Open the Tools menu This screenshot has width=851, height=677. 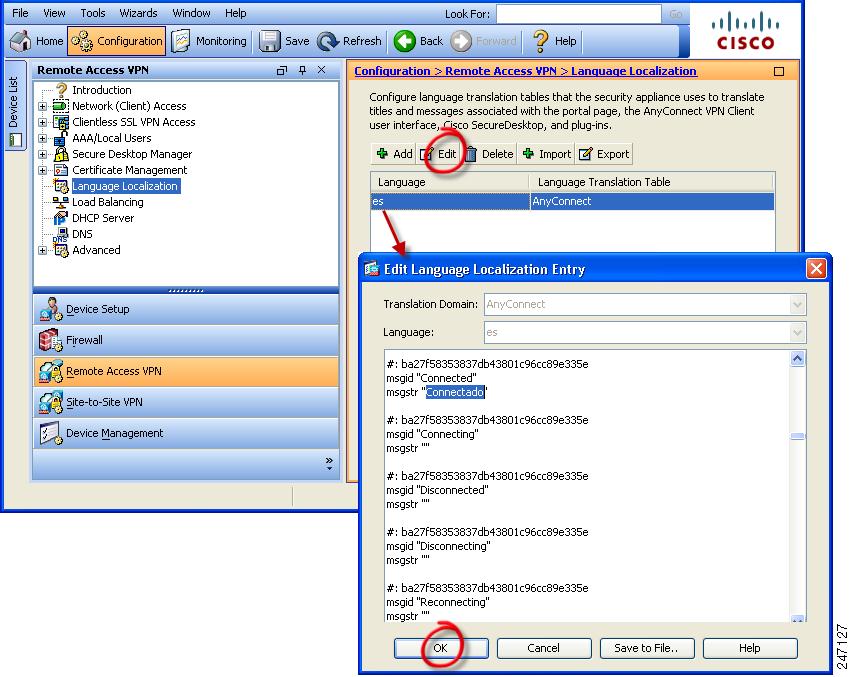pos(93,13)
